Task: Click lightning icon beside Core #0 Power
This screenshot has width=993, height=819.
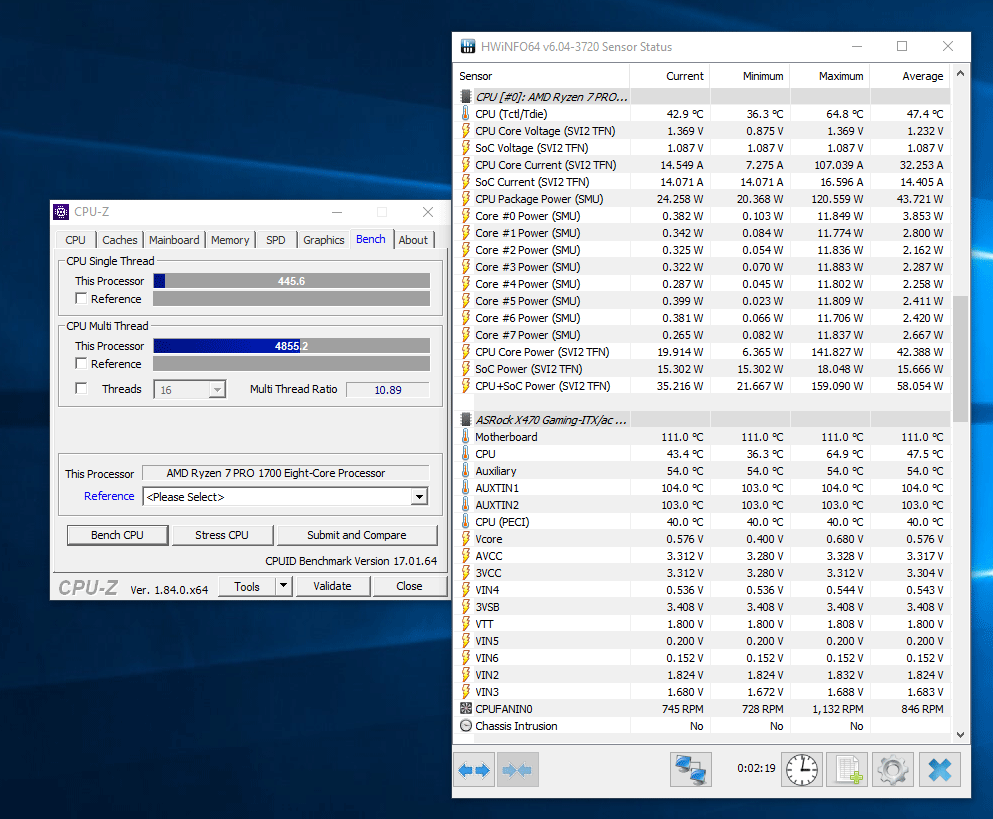Action: point(465,215)
